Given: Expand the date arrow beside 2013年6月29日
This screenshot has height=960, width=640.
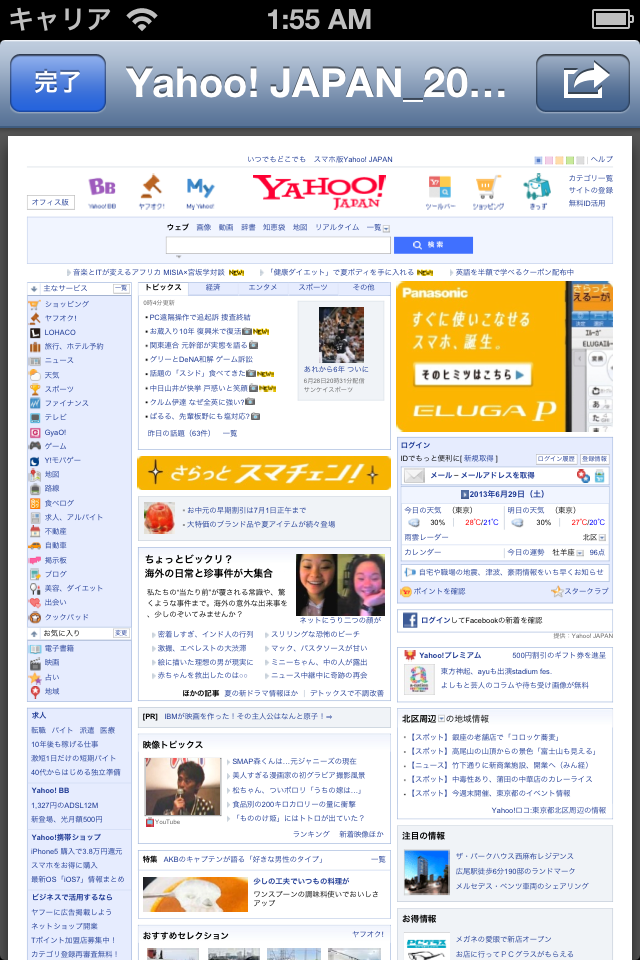Looking at the screenshot, I should pos(464,495).
